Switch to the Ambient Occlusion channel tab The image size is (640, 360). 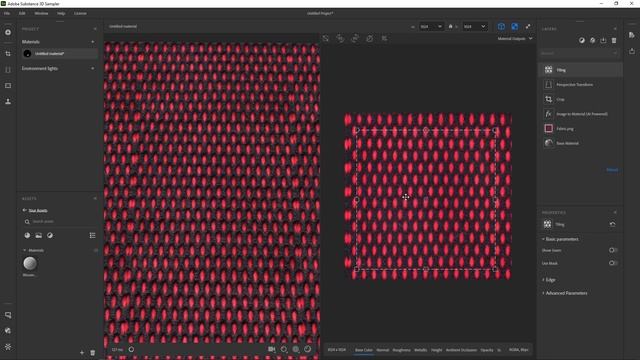(x=461, y=350)
